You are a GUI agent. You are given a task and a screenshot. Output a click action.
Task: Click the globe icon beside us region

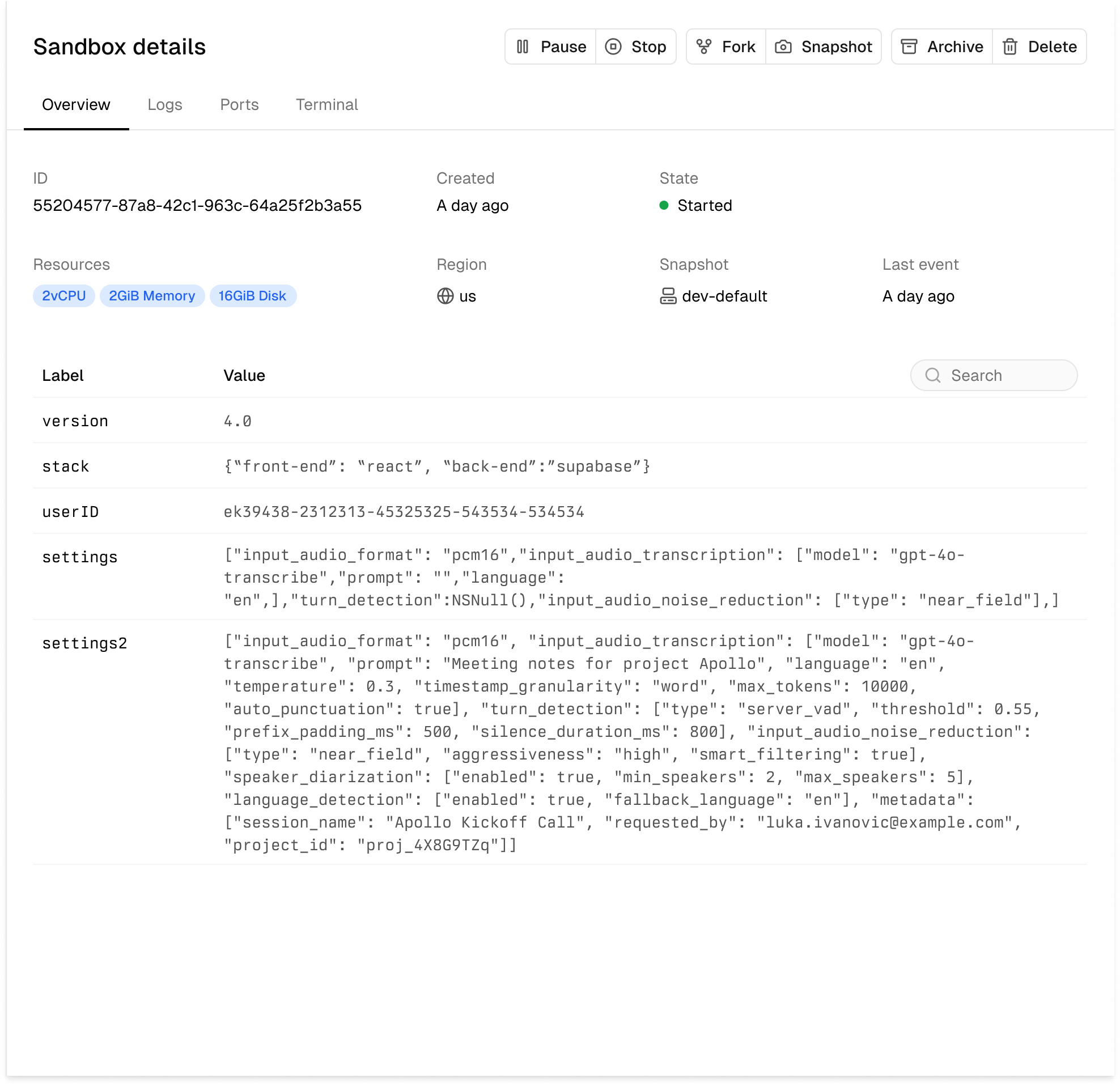click(x=445, y=296)
